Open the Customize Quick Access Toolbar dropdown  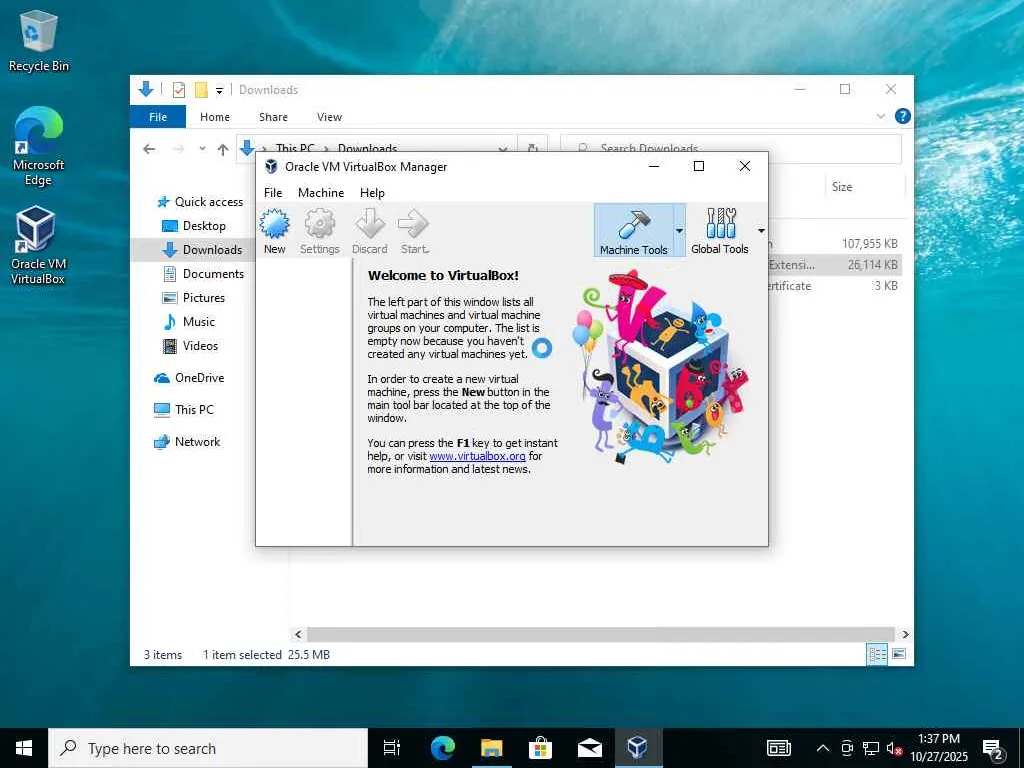[x=219, y=91]
